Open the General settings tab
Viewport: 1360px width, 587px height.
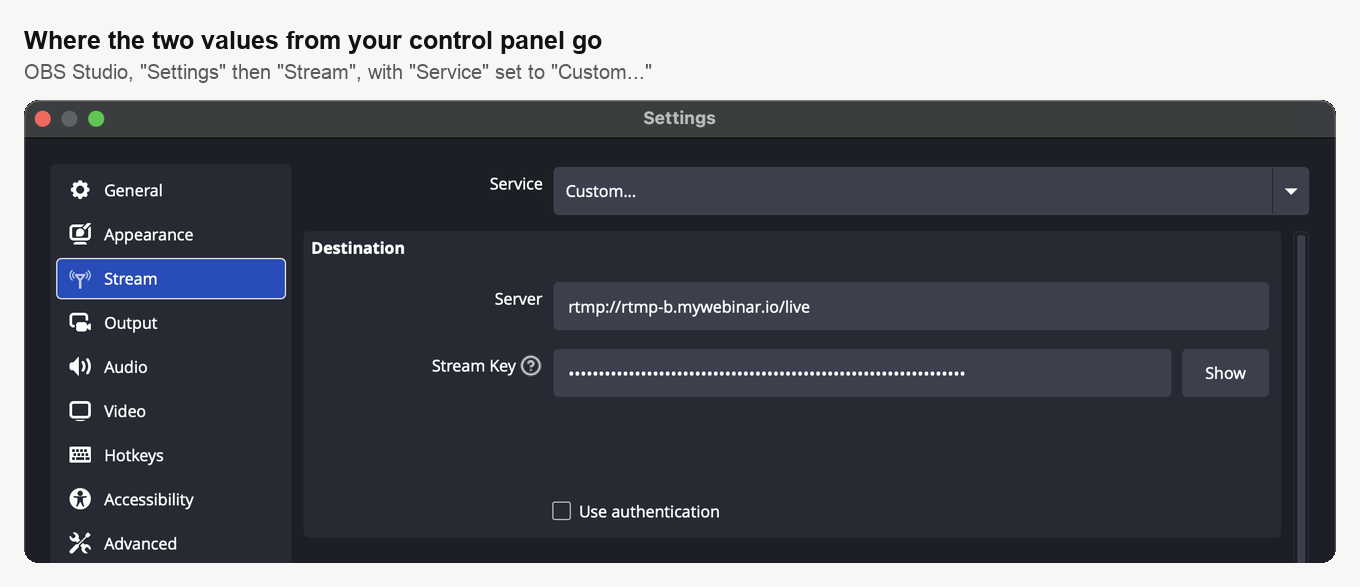[x=171, y=190]
